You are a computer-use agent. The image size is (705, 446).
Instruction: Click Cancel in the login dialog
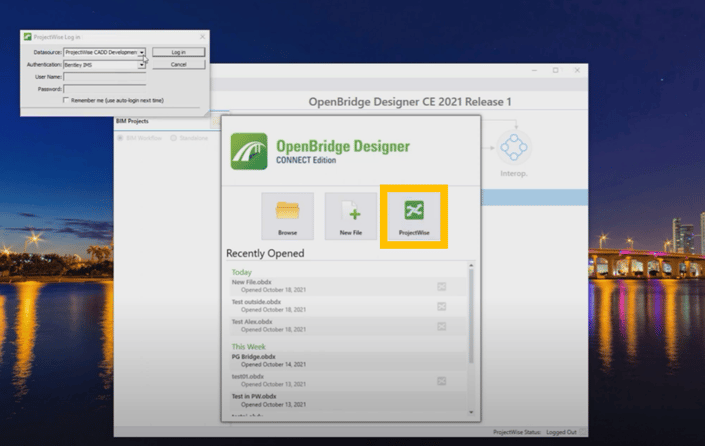pyautogui.click(x=178, y=64)
